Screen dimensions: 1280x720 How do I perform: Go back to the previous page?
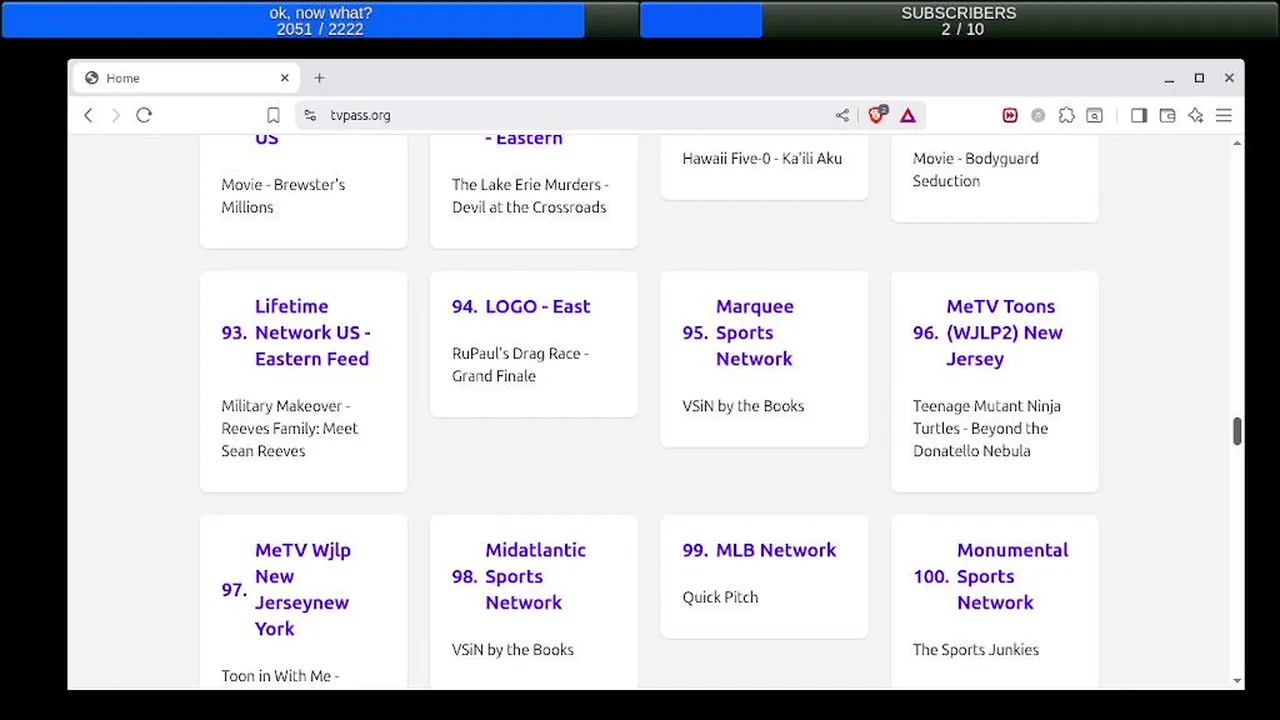click(x=88, y=115)
